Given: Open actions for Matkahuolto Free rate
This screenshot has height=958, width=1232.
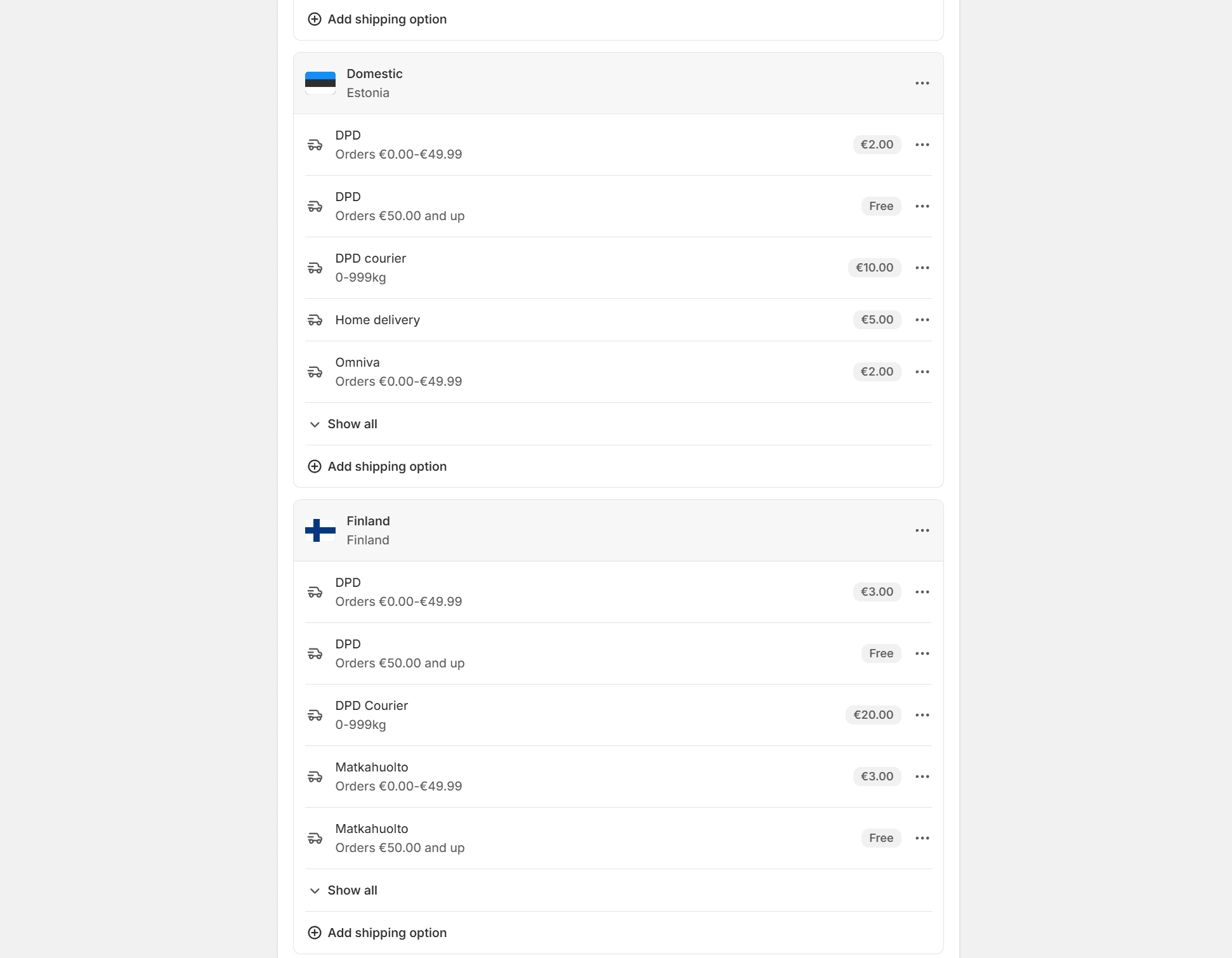Looking at the screenshot, I should pyautogui.click(x=922, y=838).
